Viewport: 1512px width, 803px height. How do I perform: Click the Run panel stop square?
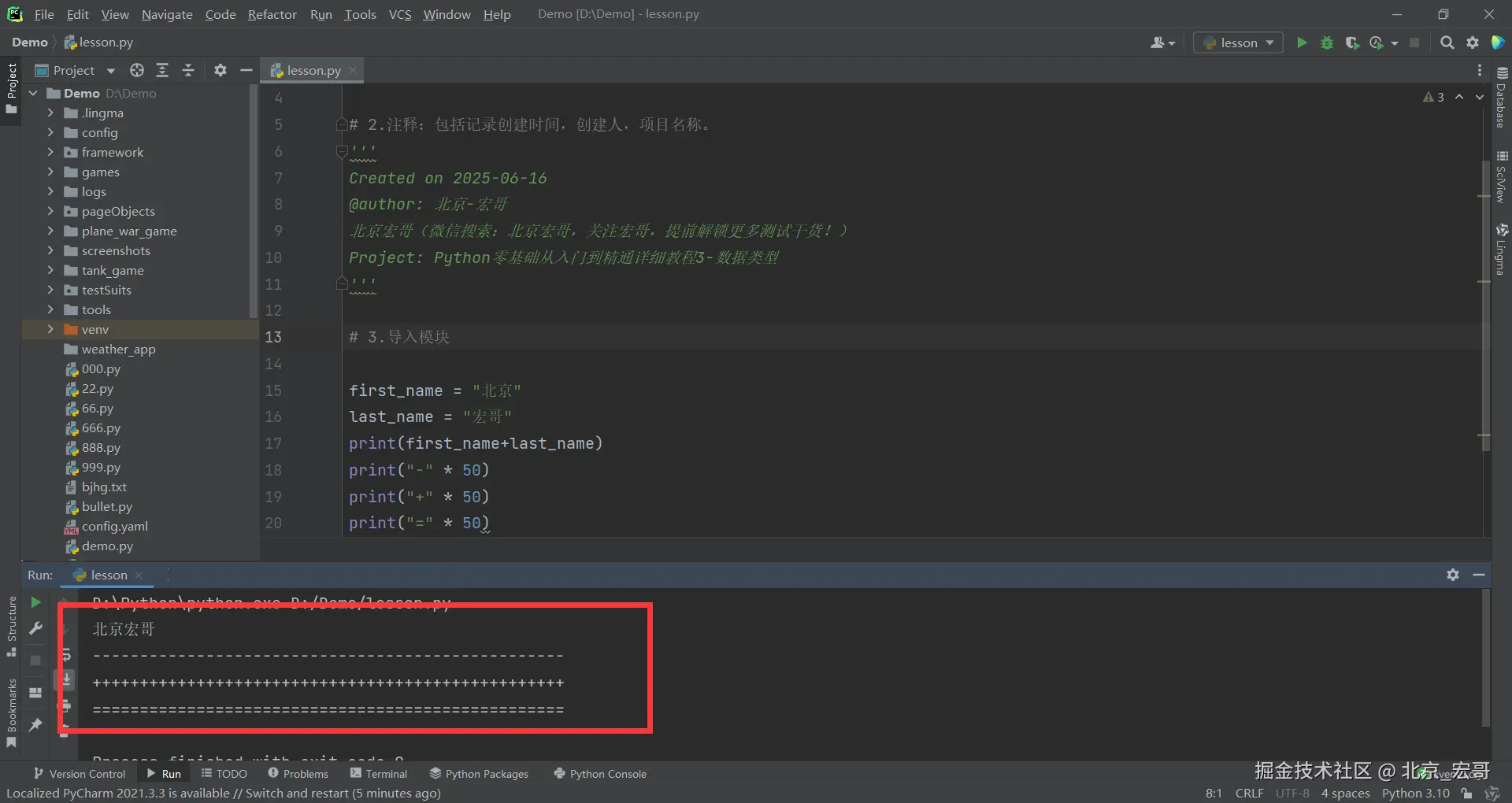(35, 661)
